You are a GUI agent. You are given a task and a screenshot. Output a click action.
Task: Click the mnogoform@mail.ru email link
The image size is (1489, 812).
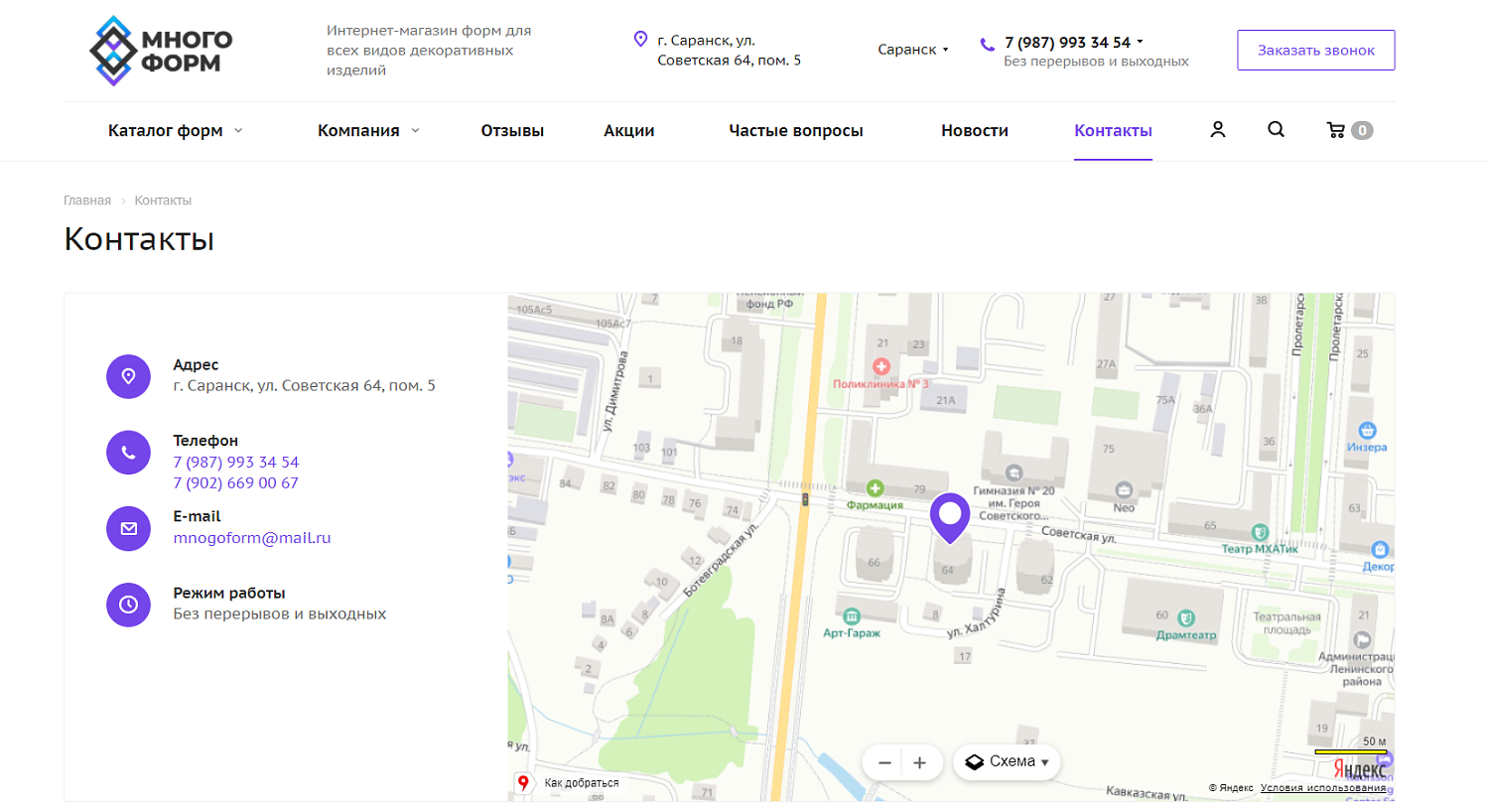point(251,537)
